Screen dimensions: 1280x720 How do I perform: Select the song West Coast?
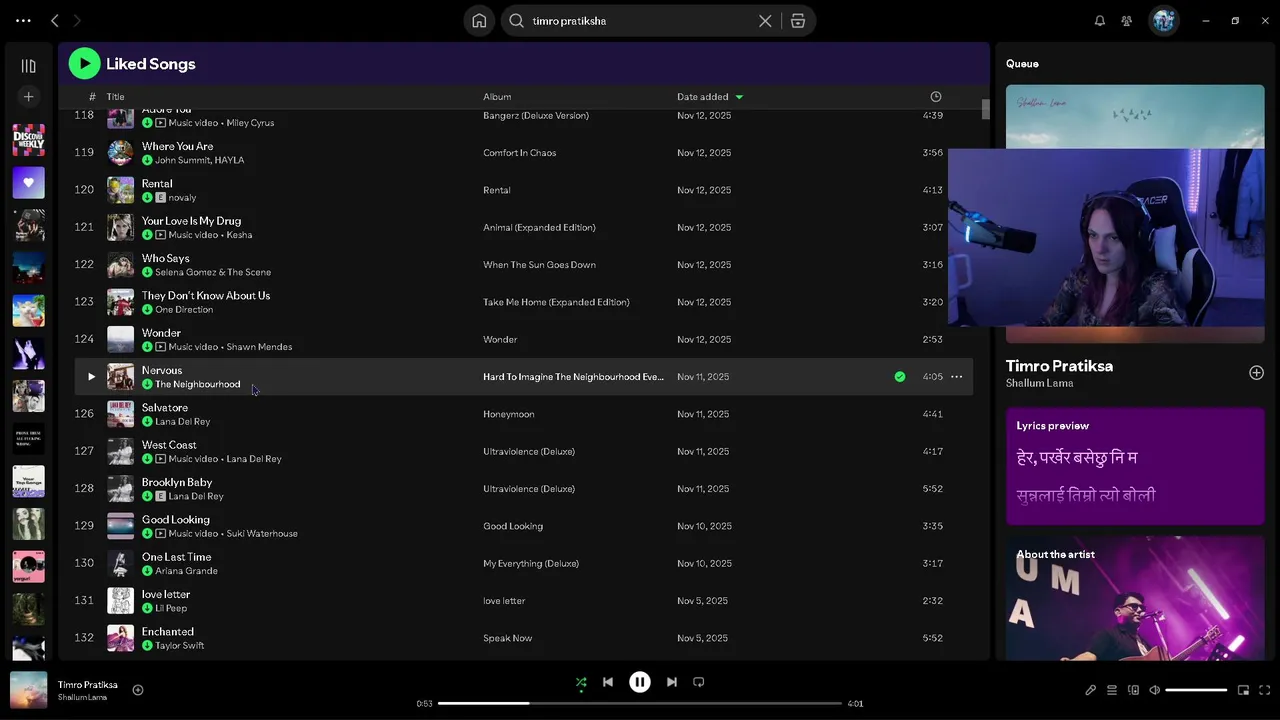click(169, 445)
